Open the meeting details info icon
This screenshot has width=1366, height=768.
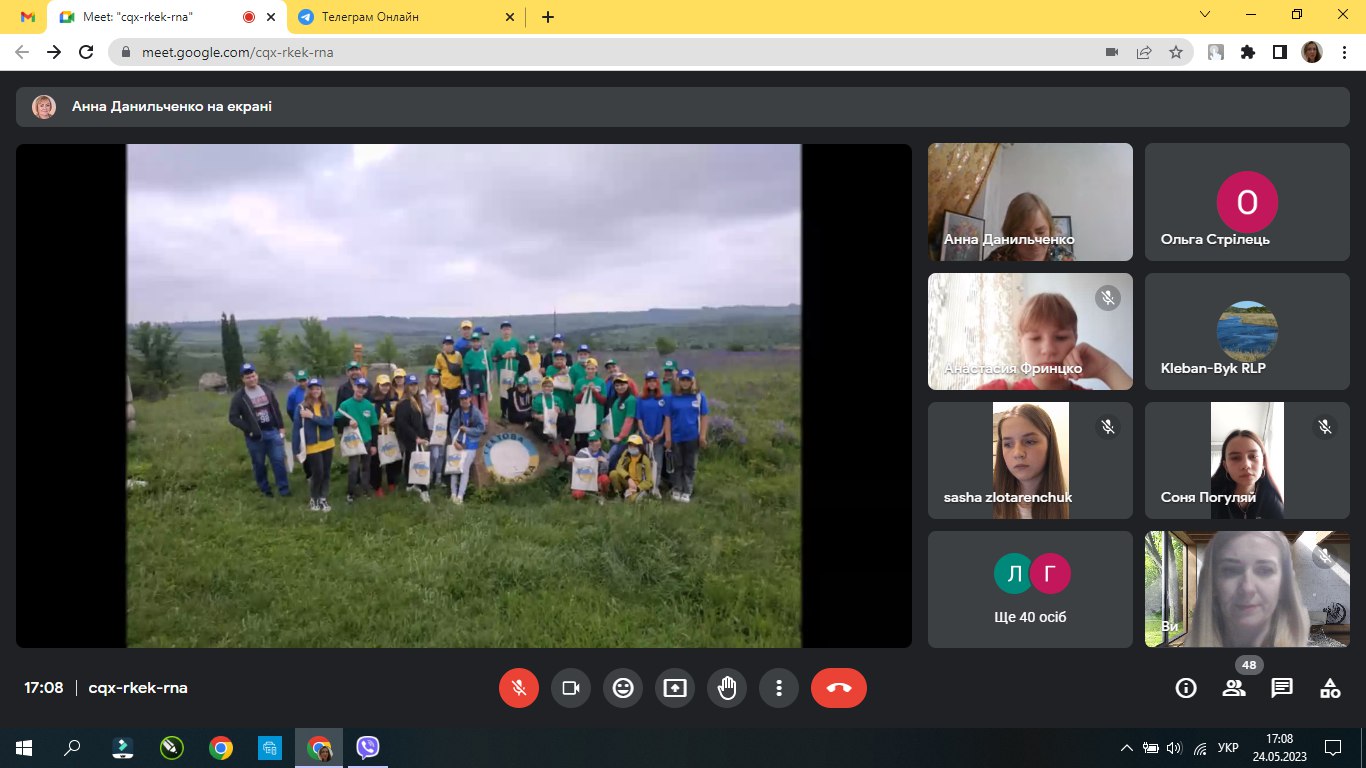pyautogui.click(x=1186, y=688)
